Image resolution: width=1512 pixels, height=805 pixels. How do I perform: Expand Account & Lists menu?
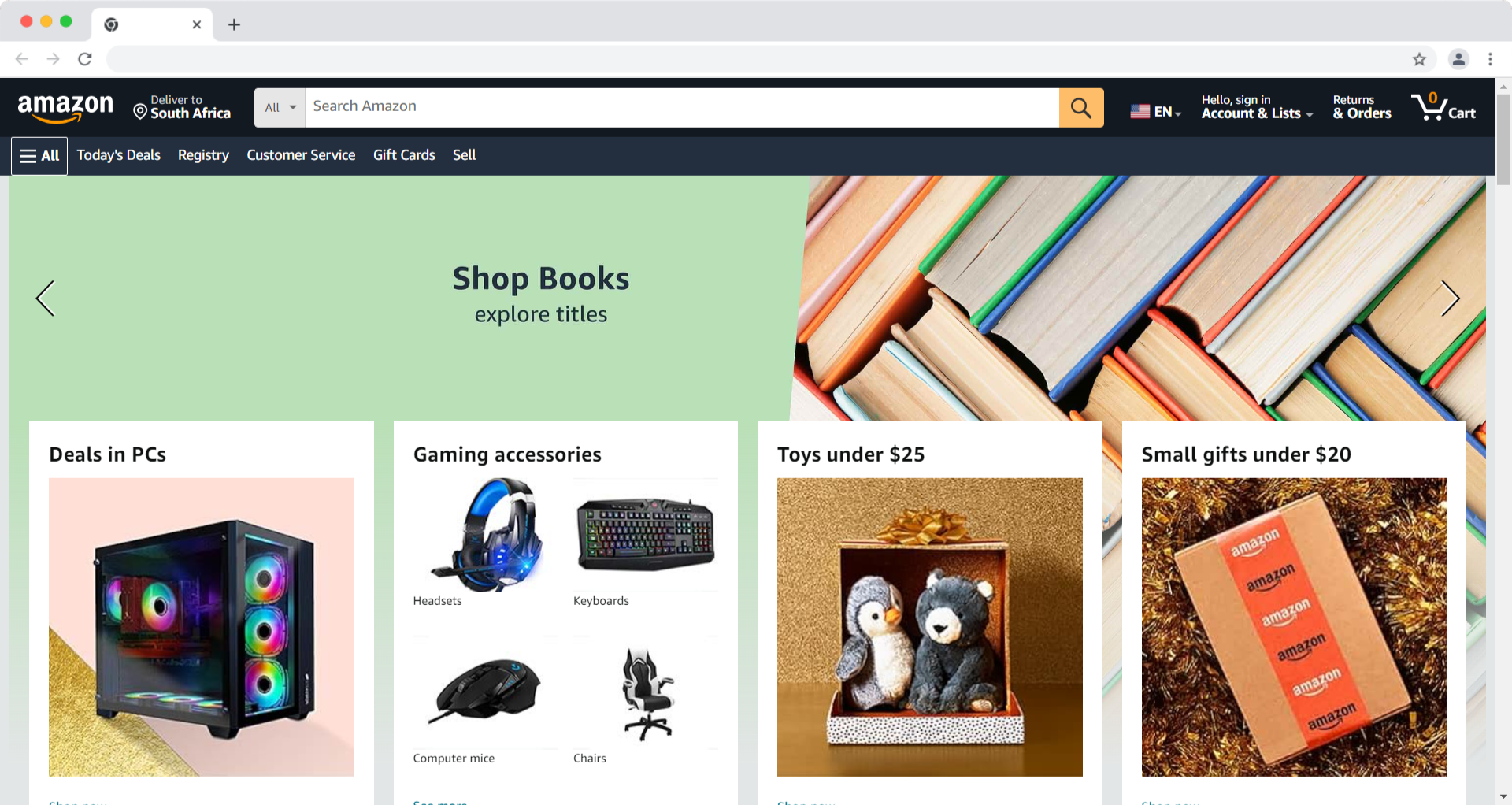coord(1257,107)
